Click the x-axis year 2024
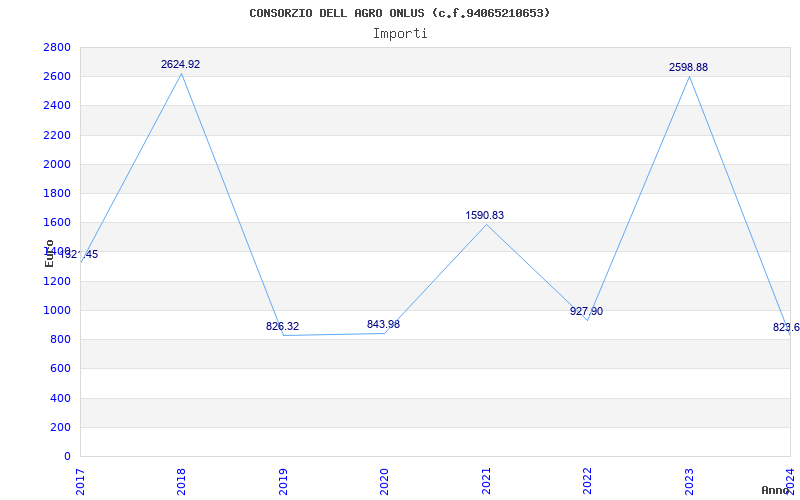This screenshot has height=500, width=800. click(x=790, y=481)
